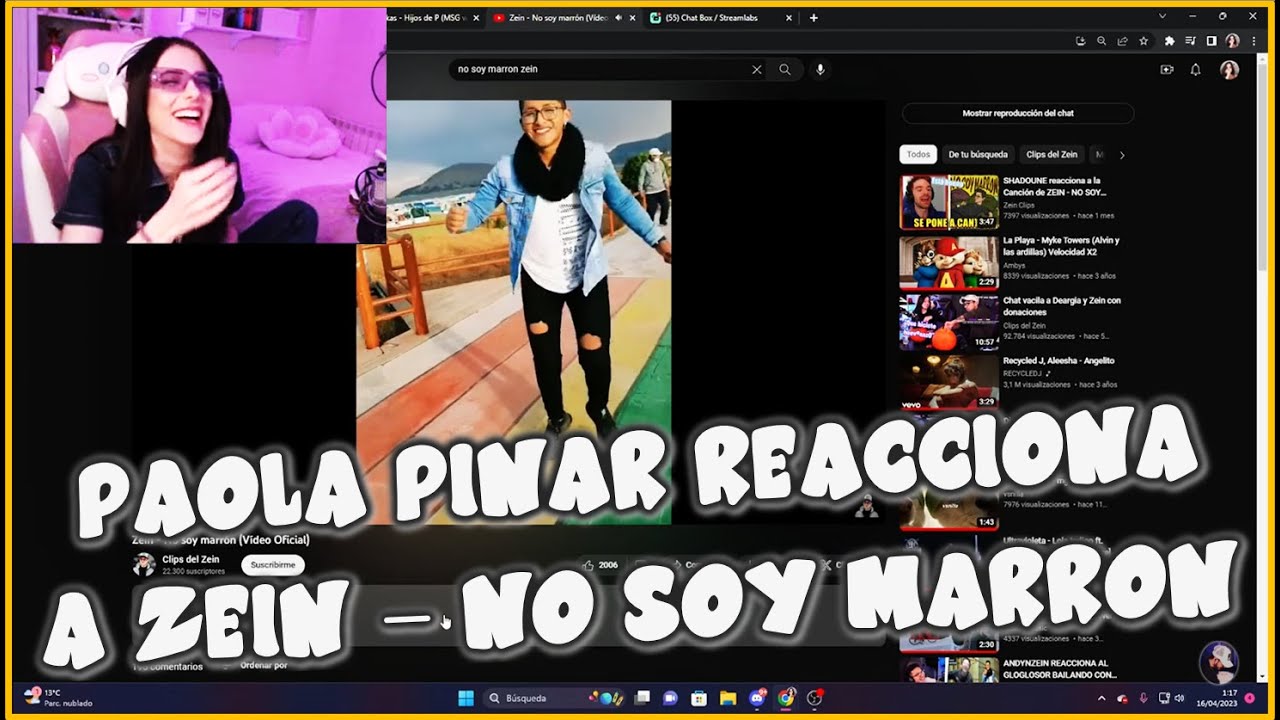This screenshot has height=720, width=1280.
Task: Open Chrome three-dot menu
Action: point(1253,41)
